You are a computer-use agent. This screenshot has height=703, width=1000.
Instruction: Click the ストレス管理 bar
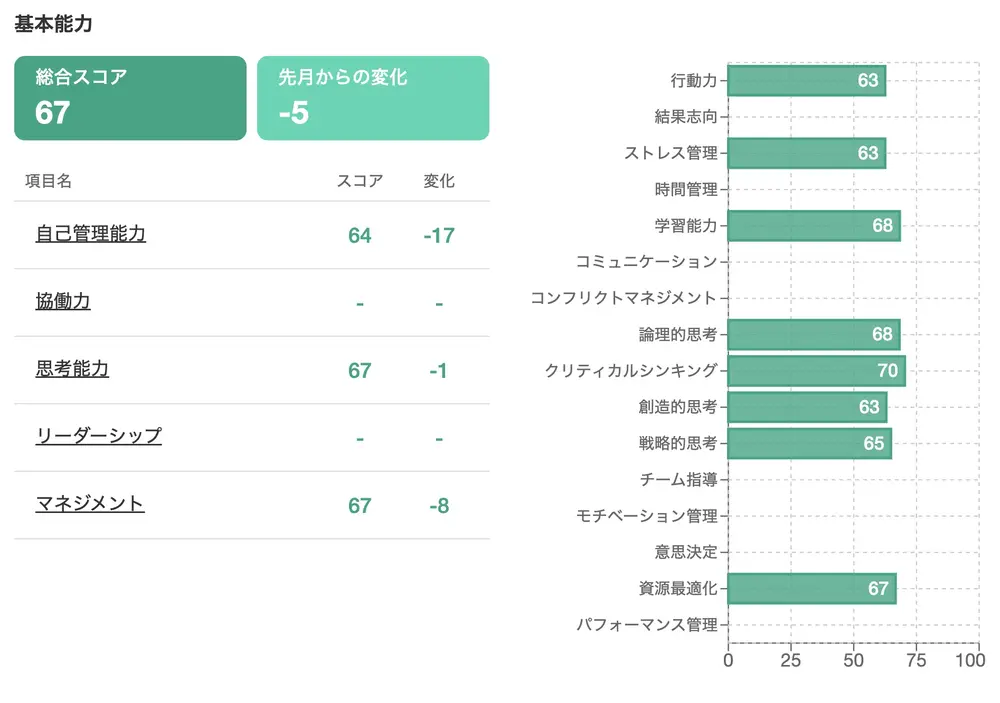click(806, 153)
